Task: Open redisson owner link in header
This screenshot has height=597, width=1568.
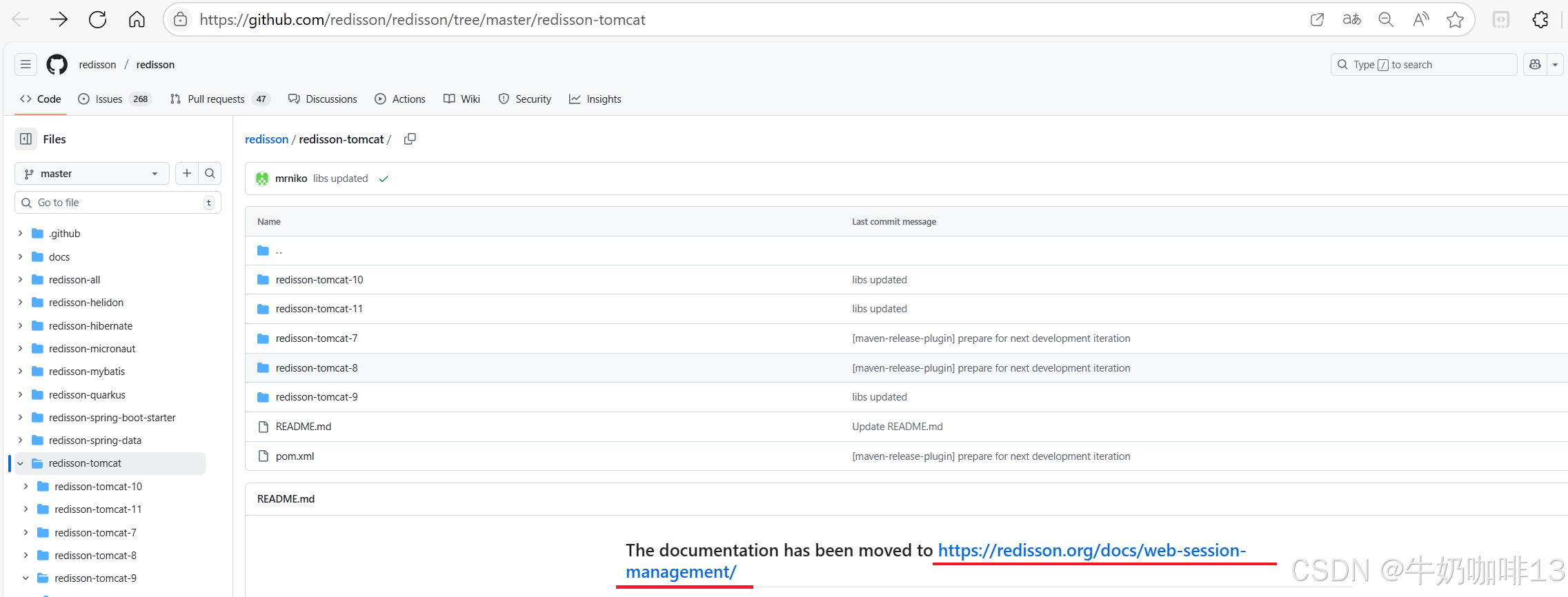Action: coord(97,64)
